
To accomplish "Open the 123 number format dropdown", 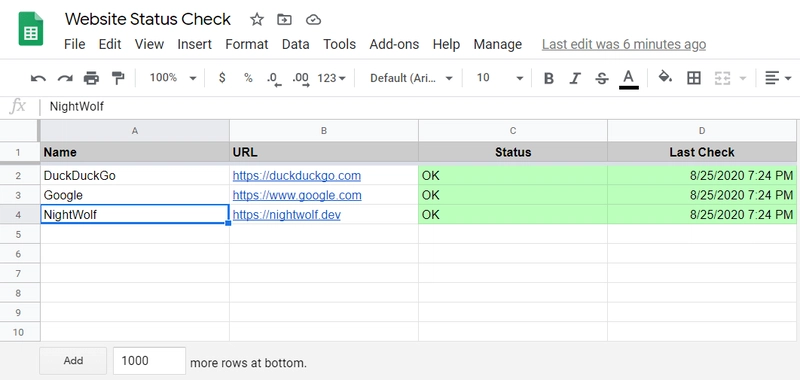I will (x=332, y=78).
